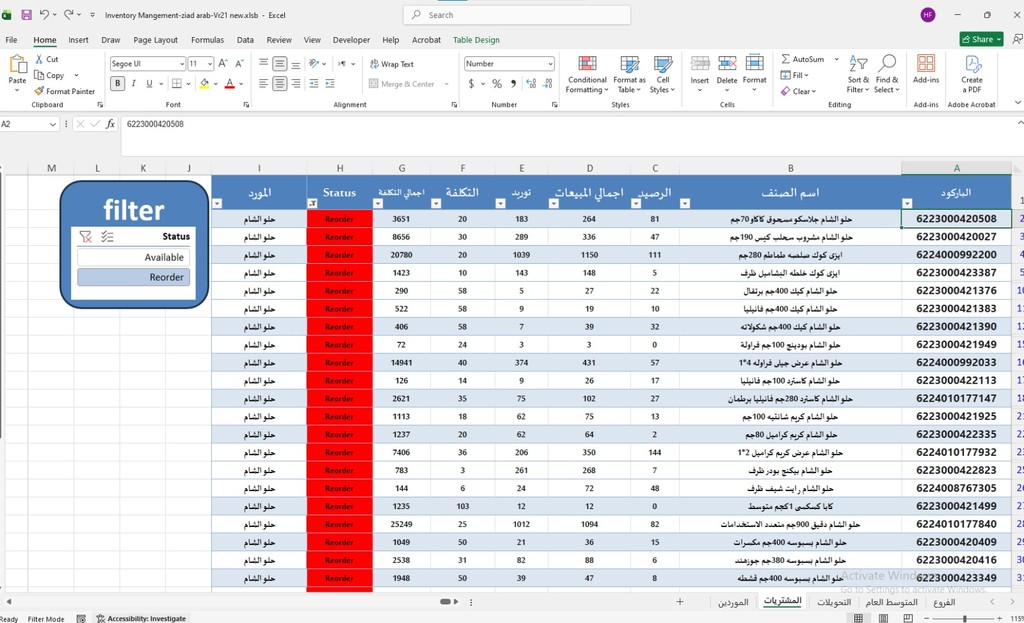The height and width of the screenshot is (623, 1024).
Task: Click the Save icon in title bar
Action: click(x=26, y=14)
